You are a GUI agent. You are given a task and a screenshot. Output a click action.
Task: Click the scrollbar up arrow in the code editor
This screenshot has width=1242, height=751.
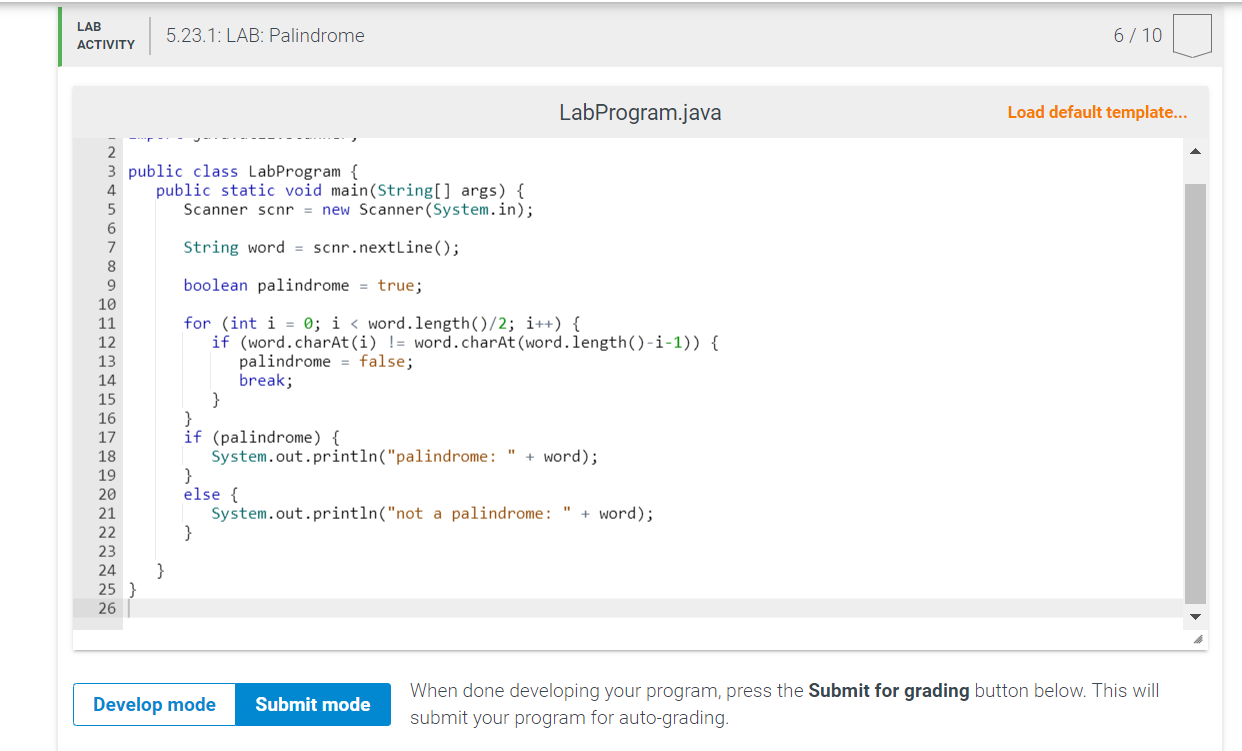tap(1196, 150)
